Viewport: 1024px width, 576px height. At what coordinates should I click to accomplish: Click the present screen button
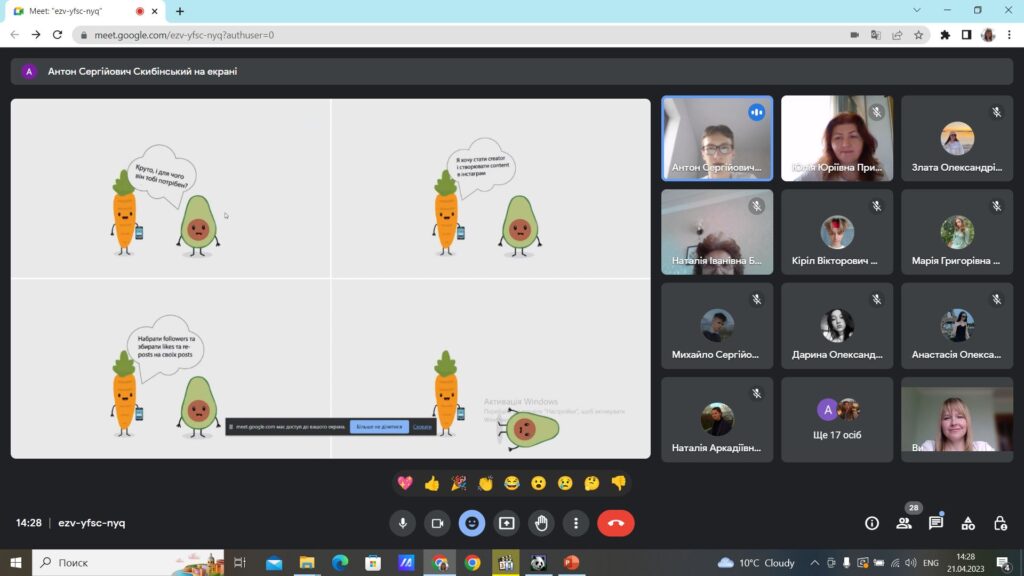507,523
